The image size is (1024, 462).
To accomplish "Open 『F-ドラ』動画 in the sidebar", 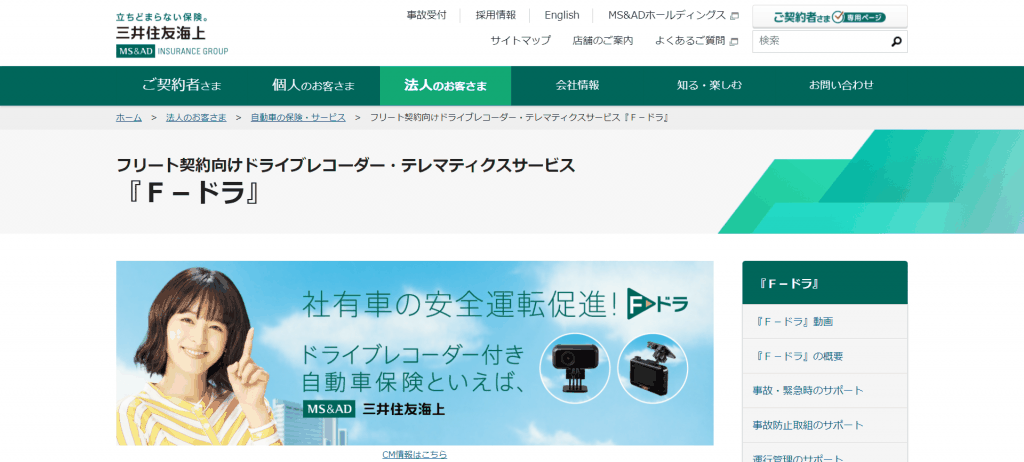I will pyautogui.click(x=825, y=322).
